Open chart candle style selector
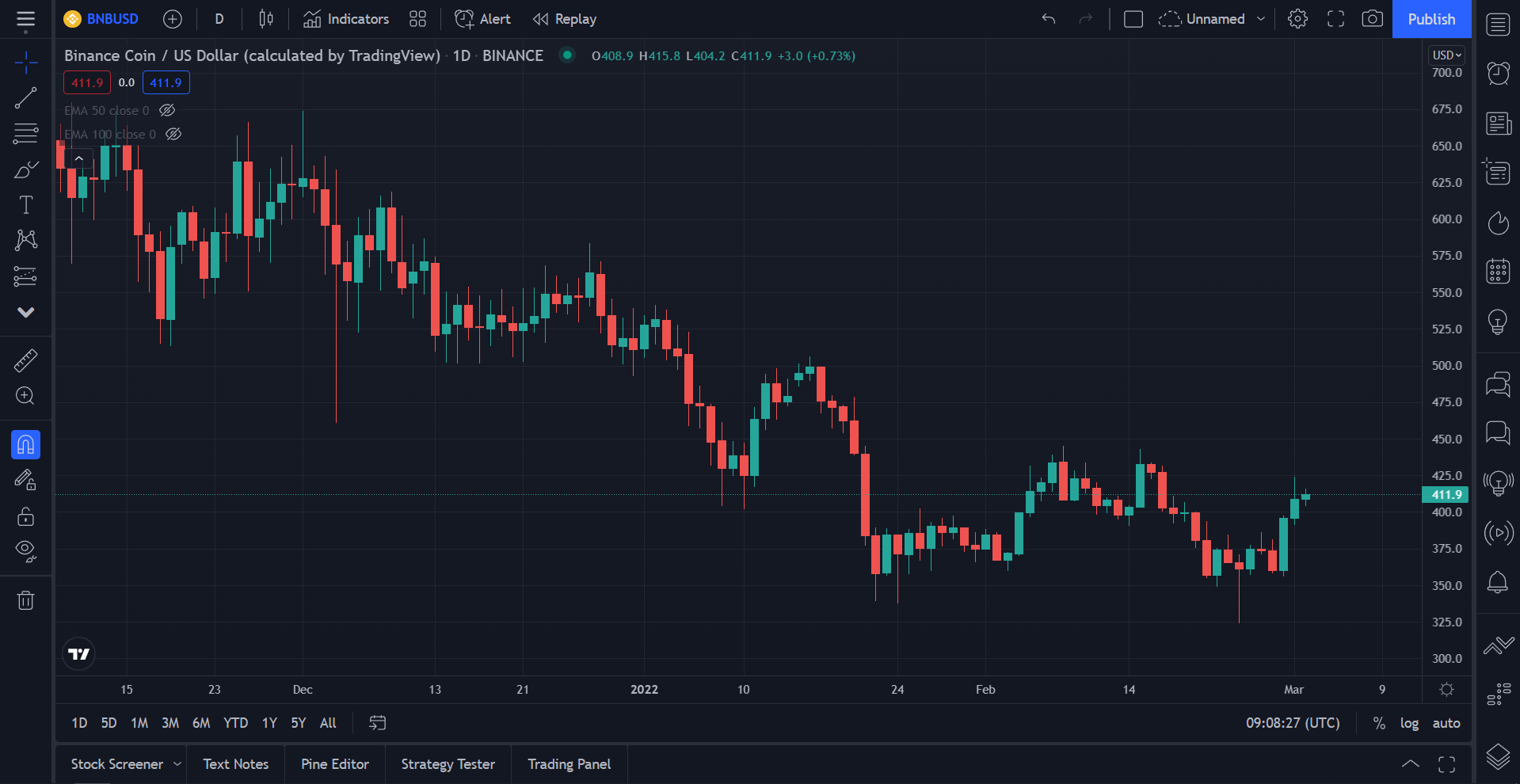 point(266,19)
